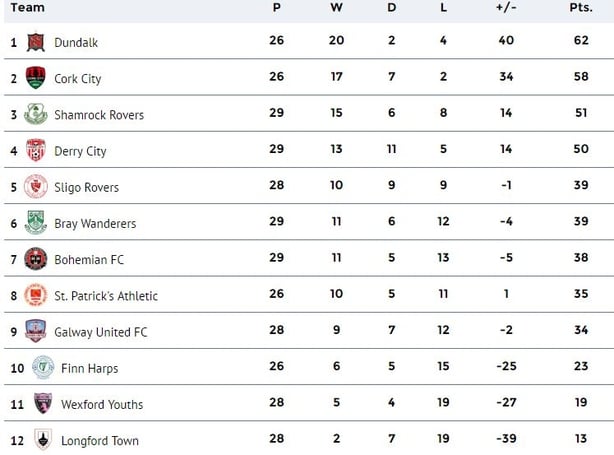Sort table by the Pts. column header
Screen dimensions: 614x455
click(581, 7)
